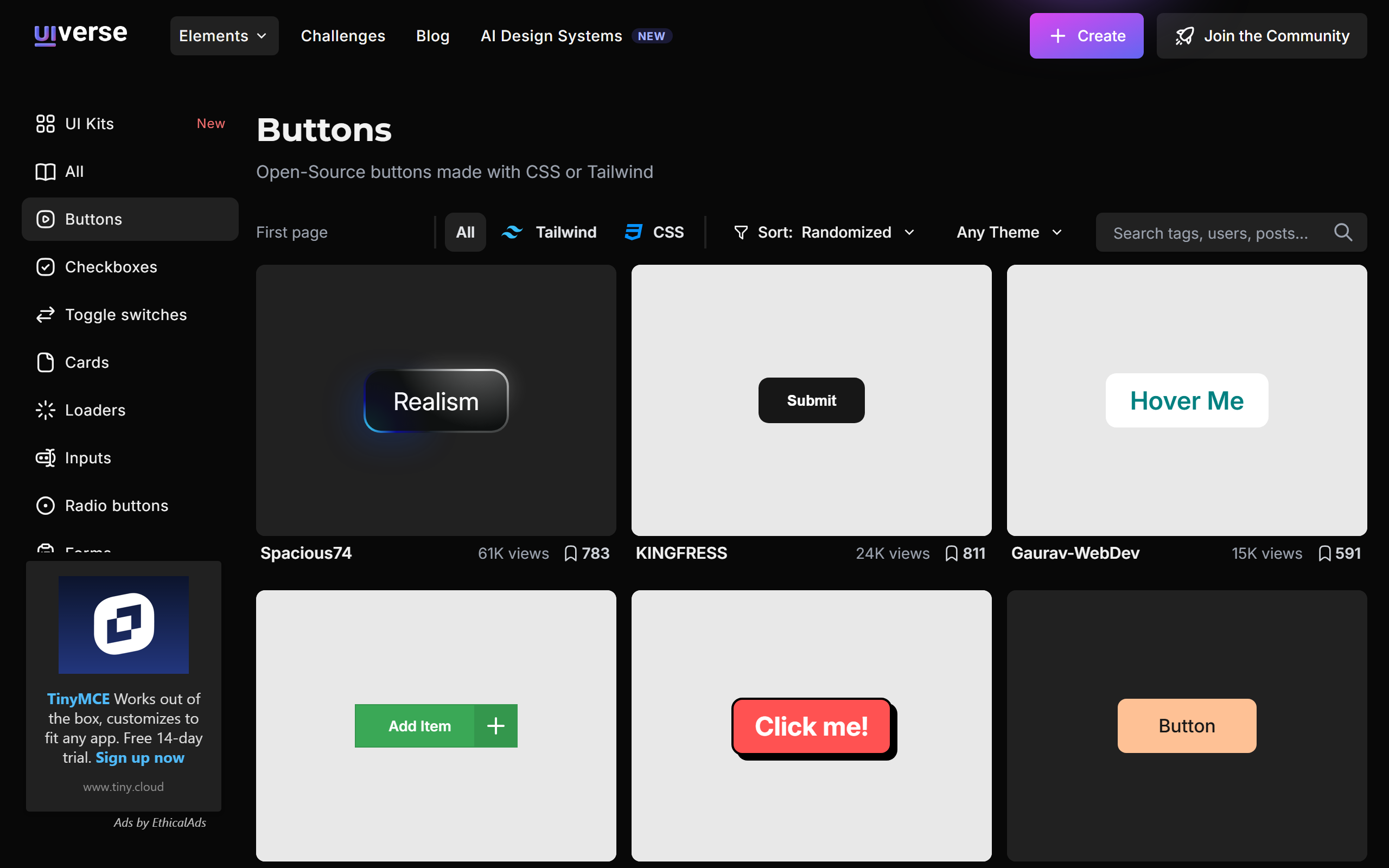The height and width of the screenshot is (868, 1389).
Task: Open Blog in the top navigation
Action: click(x=433, y=36)
